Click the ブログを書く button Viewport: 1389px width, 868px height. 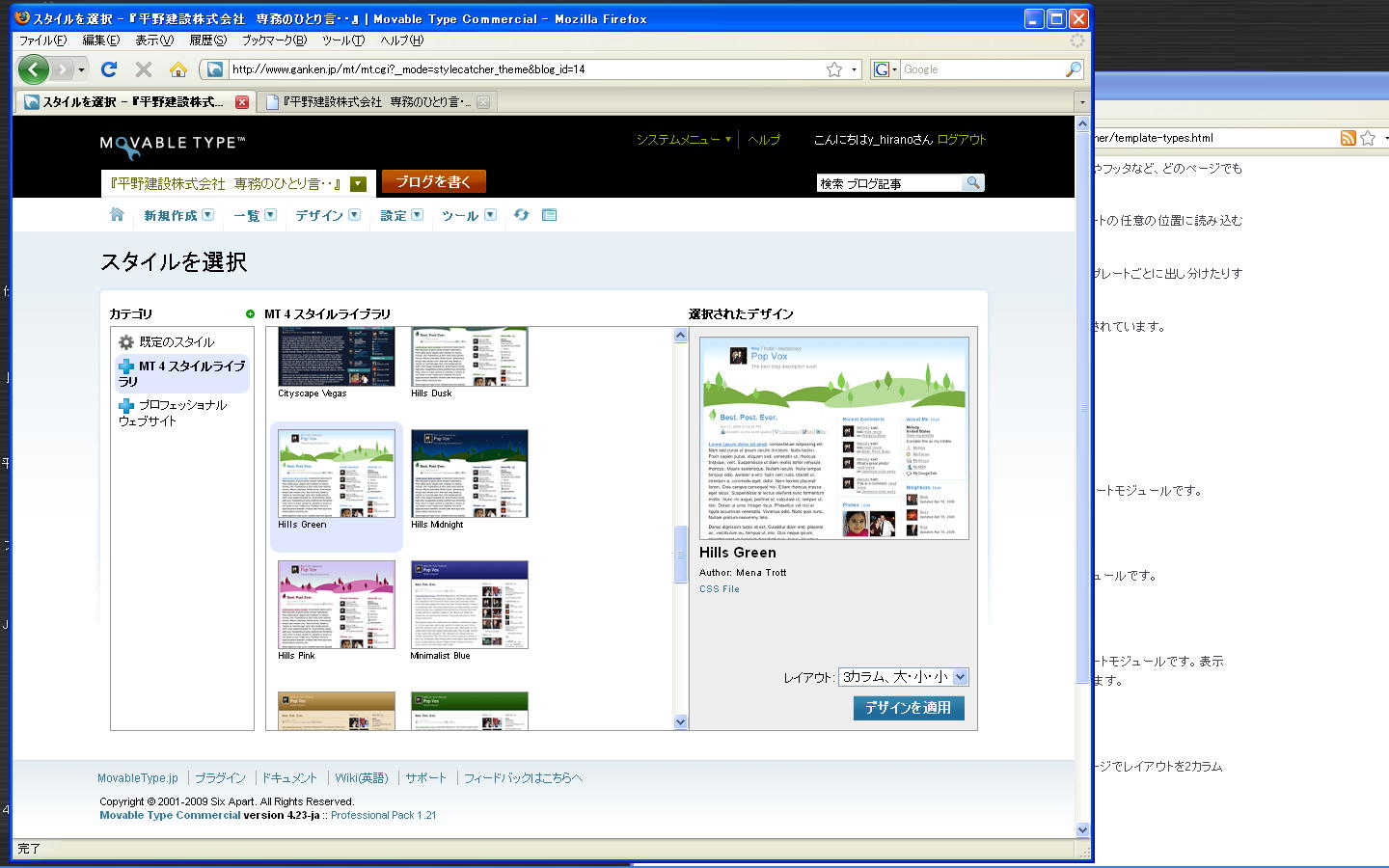coord(433,181)
